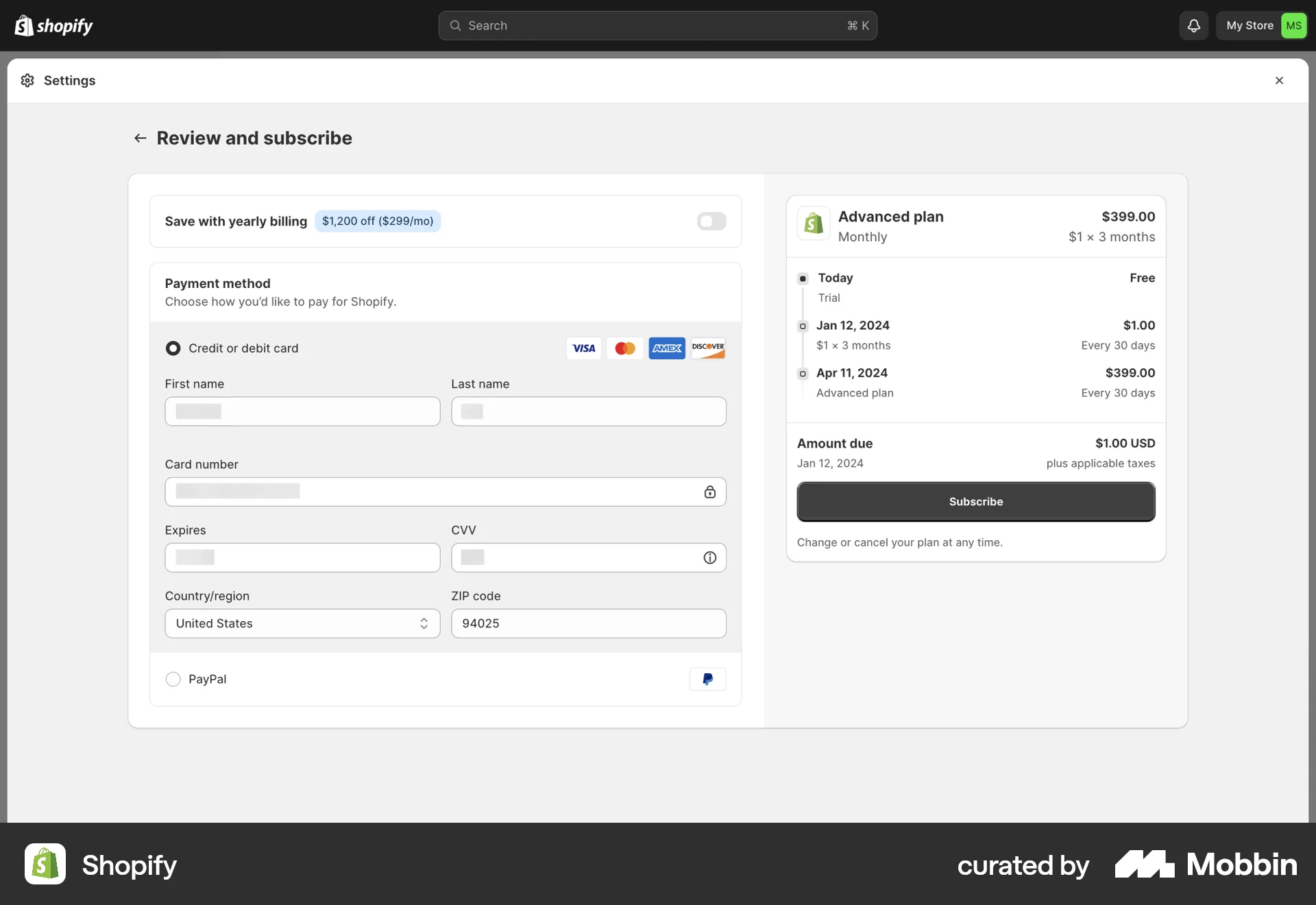Close the Settings overlay
The height and width of the screenshot is (905, 1316).
[x=1279, y=80]
